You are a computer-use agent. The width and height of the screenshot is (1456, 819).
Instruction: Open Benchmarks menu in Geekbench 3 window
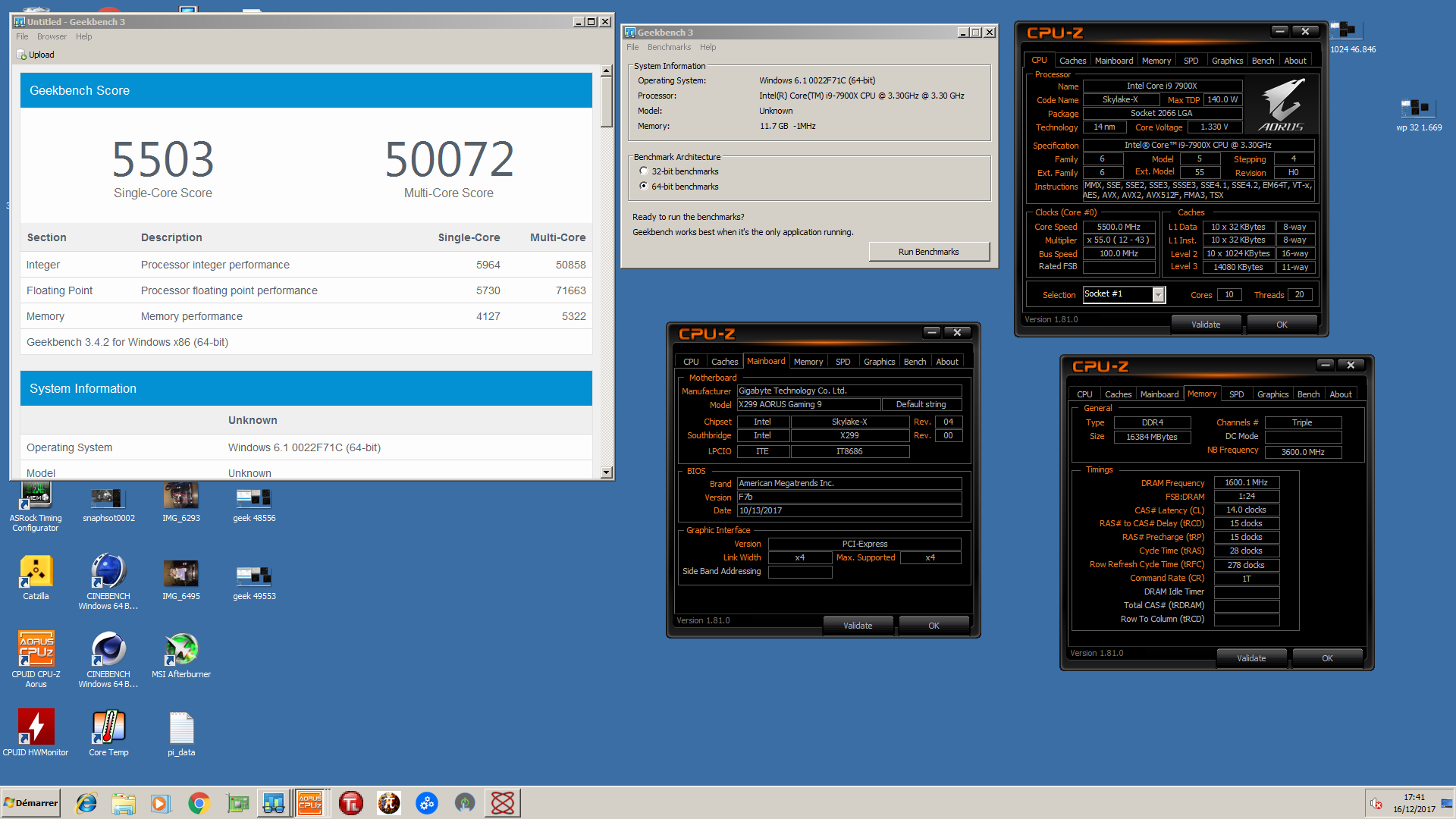point(669,47)
